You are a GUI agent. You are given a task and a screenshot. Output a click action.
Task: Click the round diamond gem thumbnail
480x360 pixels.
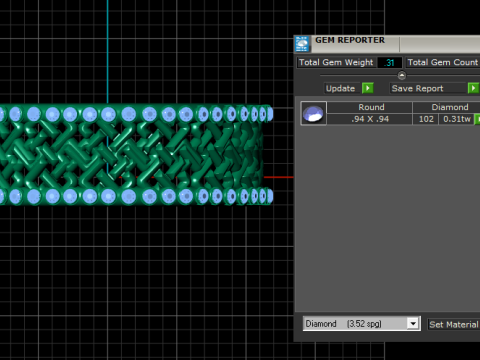click(313, 113)
